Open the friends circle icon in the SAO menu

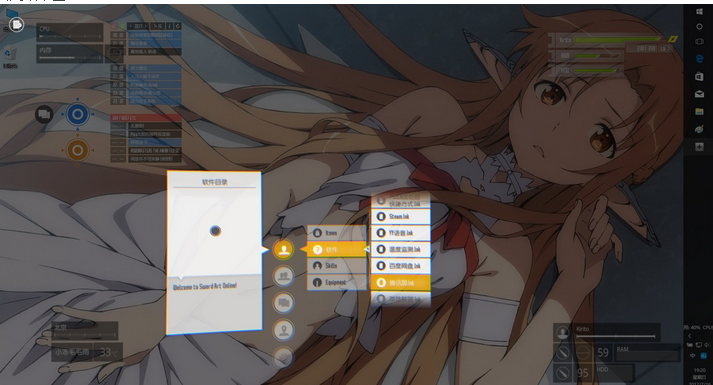point(283,276)
